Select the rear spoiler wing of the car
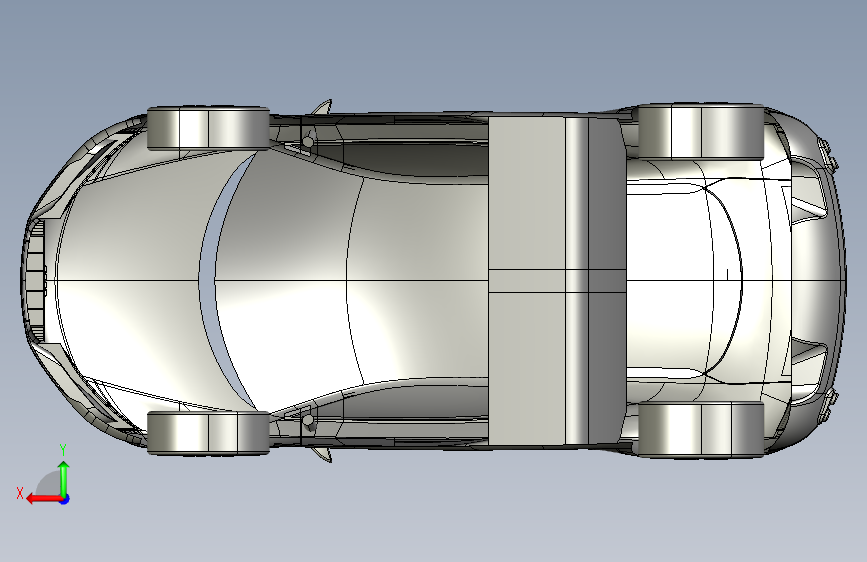The image size is (867, 562). [x=557, y=280]
